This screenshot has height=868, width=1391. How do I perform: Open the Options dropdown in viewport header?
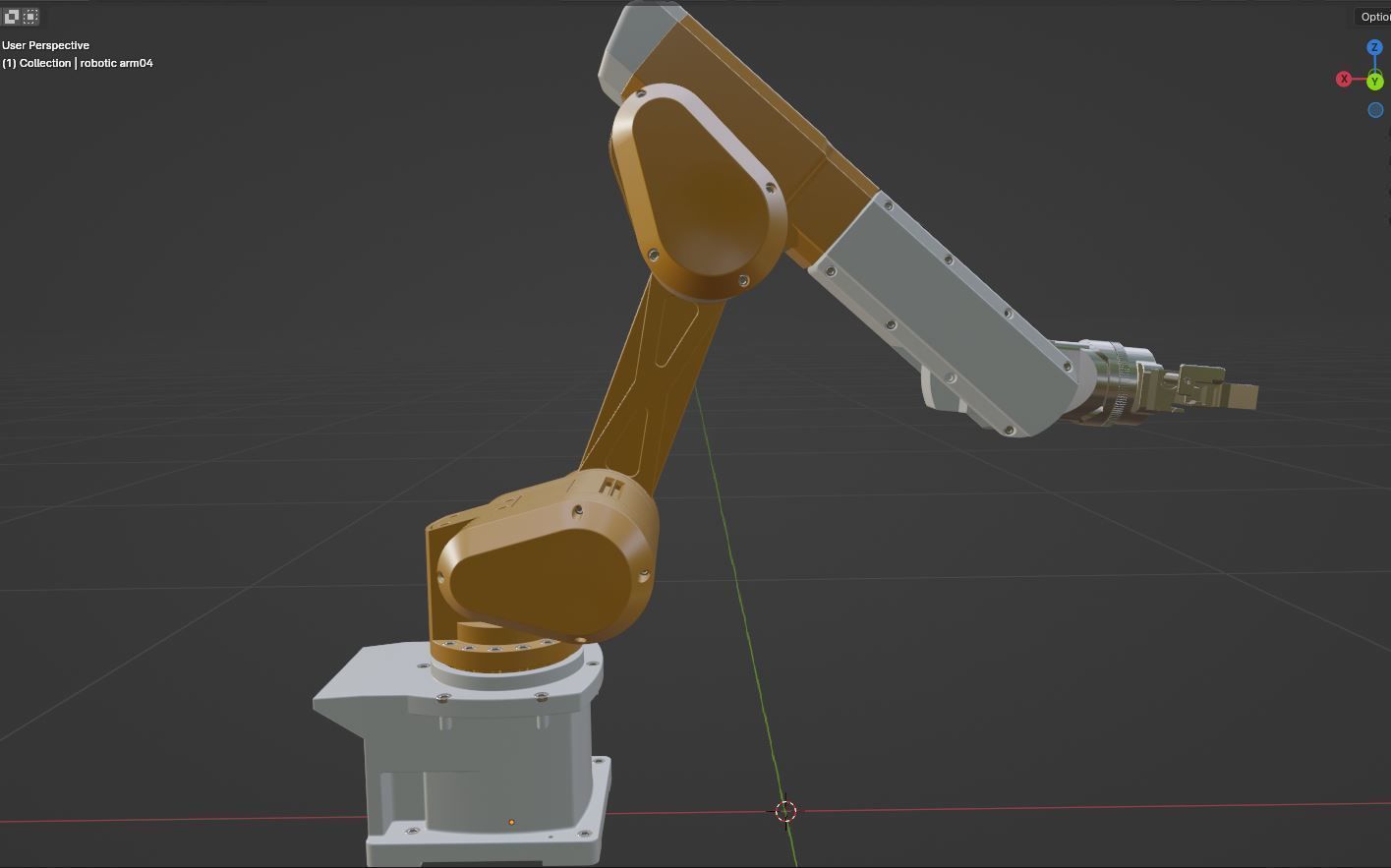pyautogui.click(x=1374, y=17)
